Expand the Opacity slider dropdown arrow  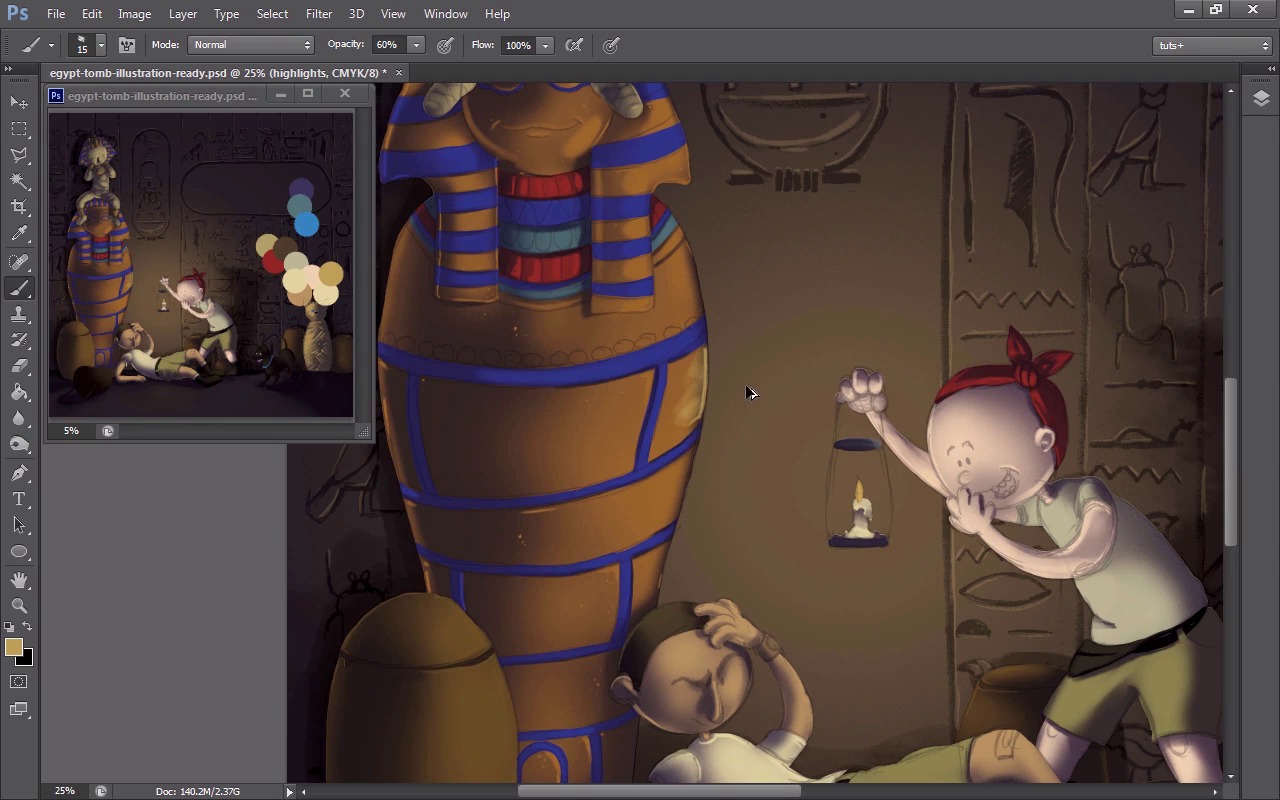tap(416, 45)
